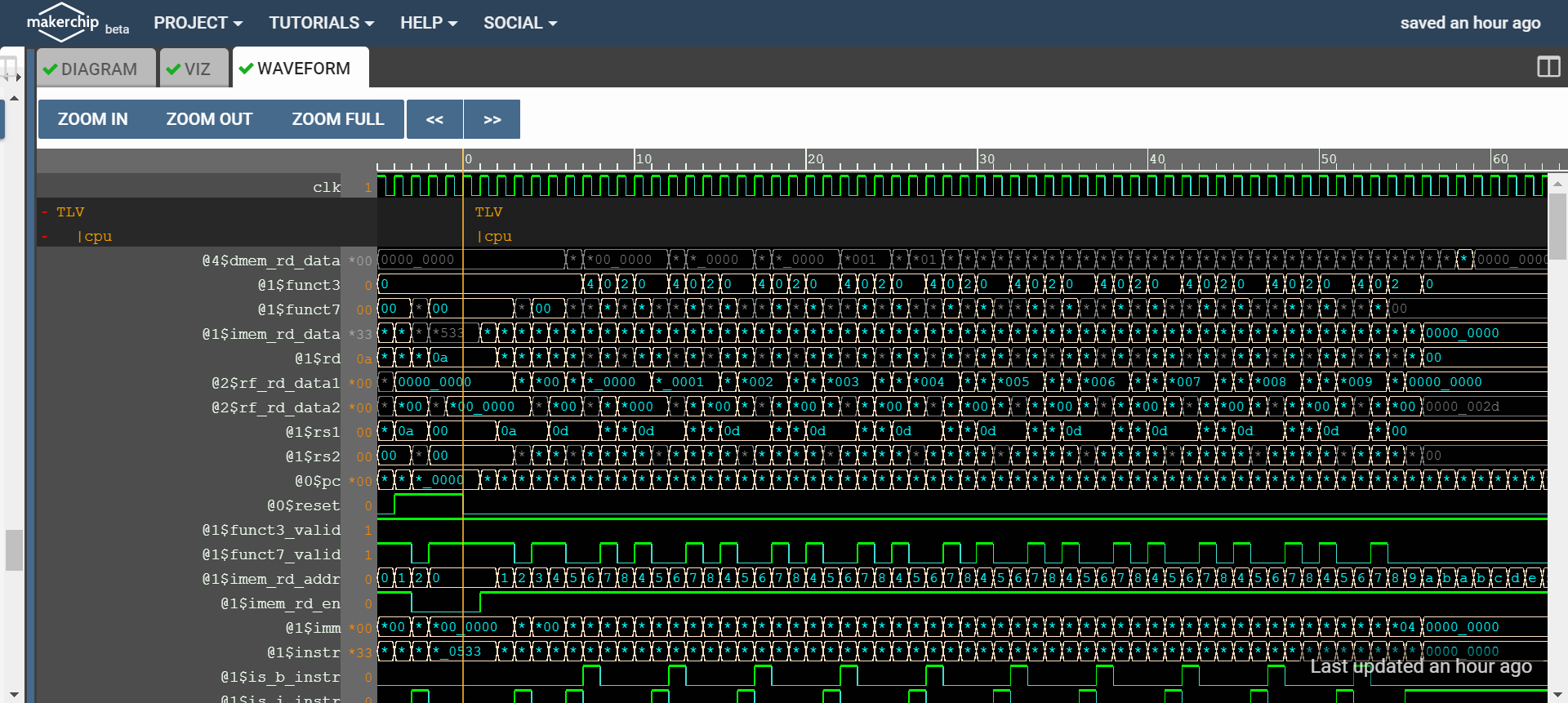The image size is (1568, 703).
Task: Click the waveform scrollbar down arrow
Action: coord(1557,695)
